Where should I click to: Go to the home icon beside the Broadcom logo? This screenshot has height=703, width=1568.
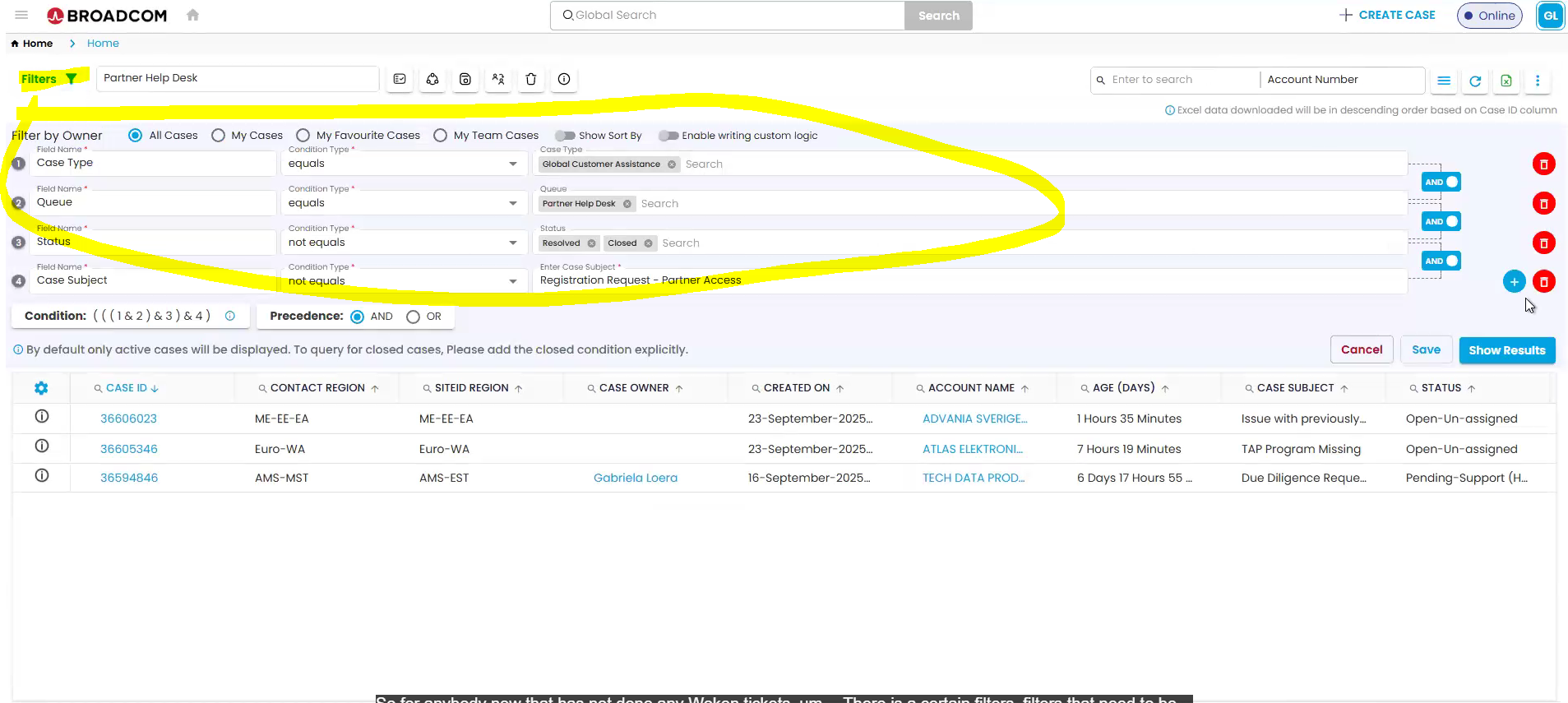click(x=192, y=15)
